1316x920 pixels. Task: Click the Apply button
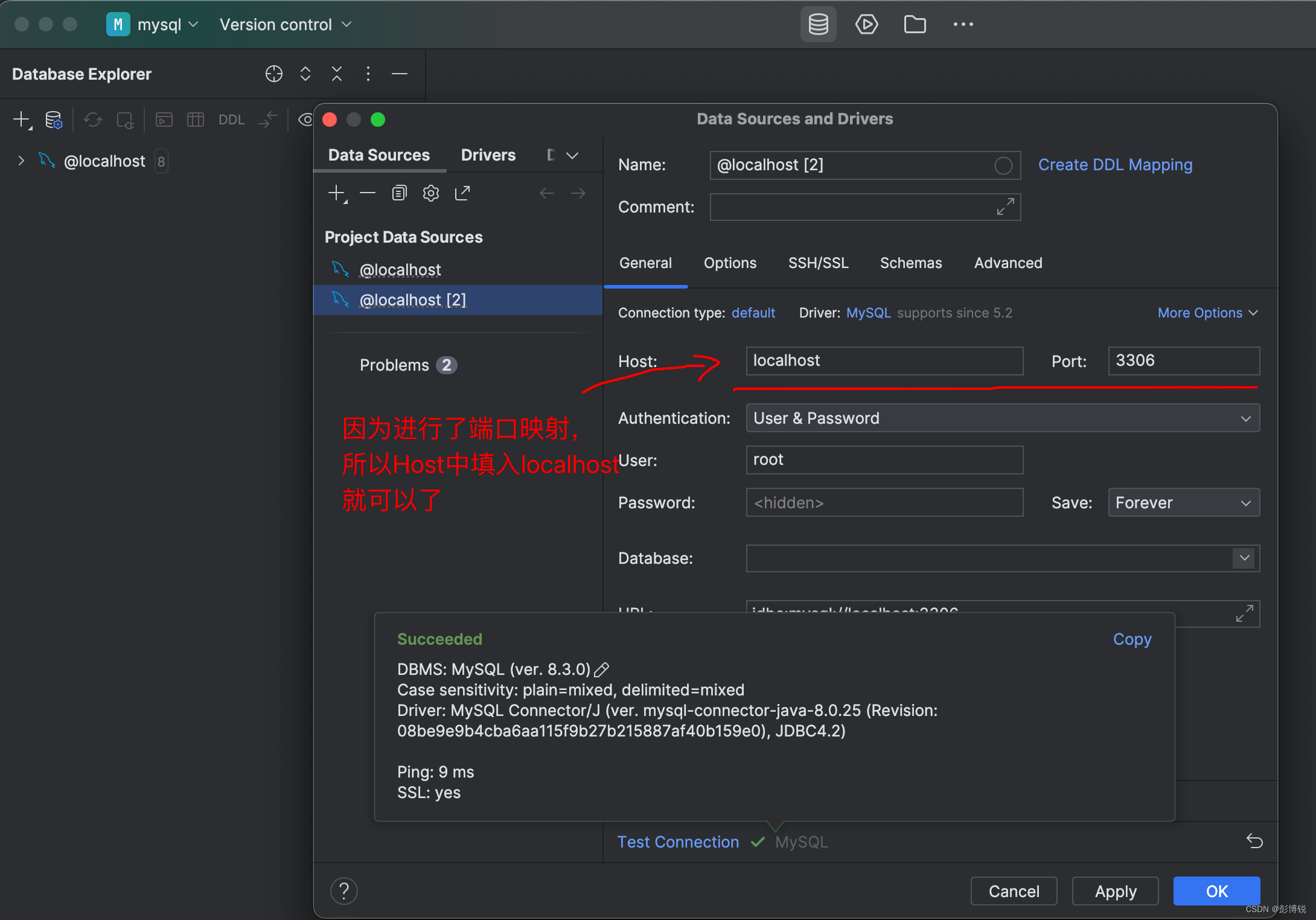coord(1116,891)
